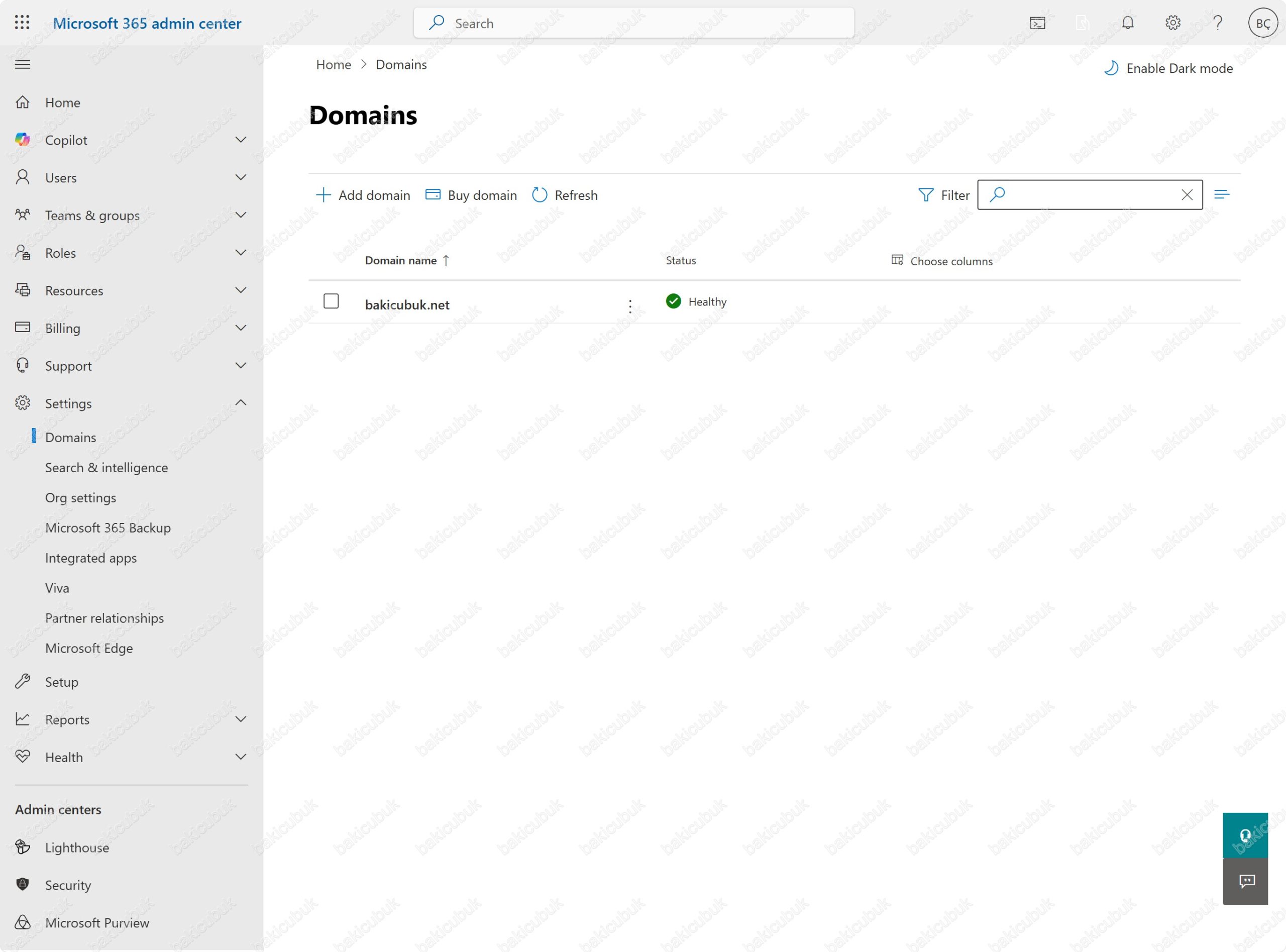The width and height of the screenshot is (1286, 952).
Task: Select the bakicubuk.net row checkbox
Action: tap(331, 301)
